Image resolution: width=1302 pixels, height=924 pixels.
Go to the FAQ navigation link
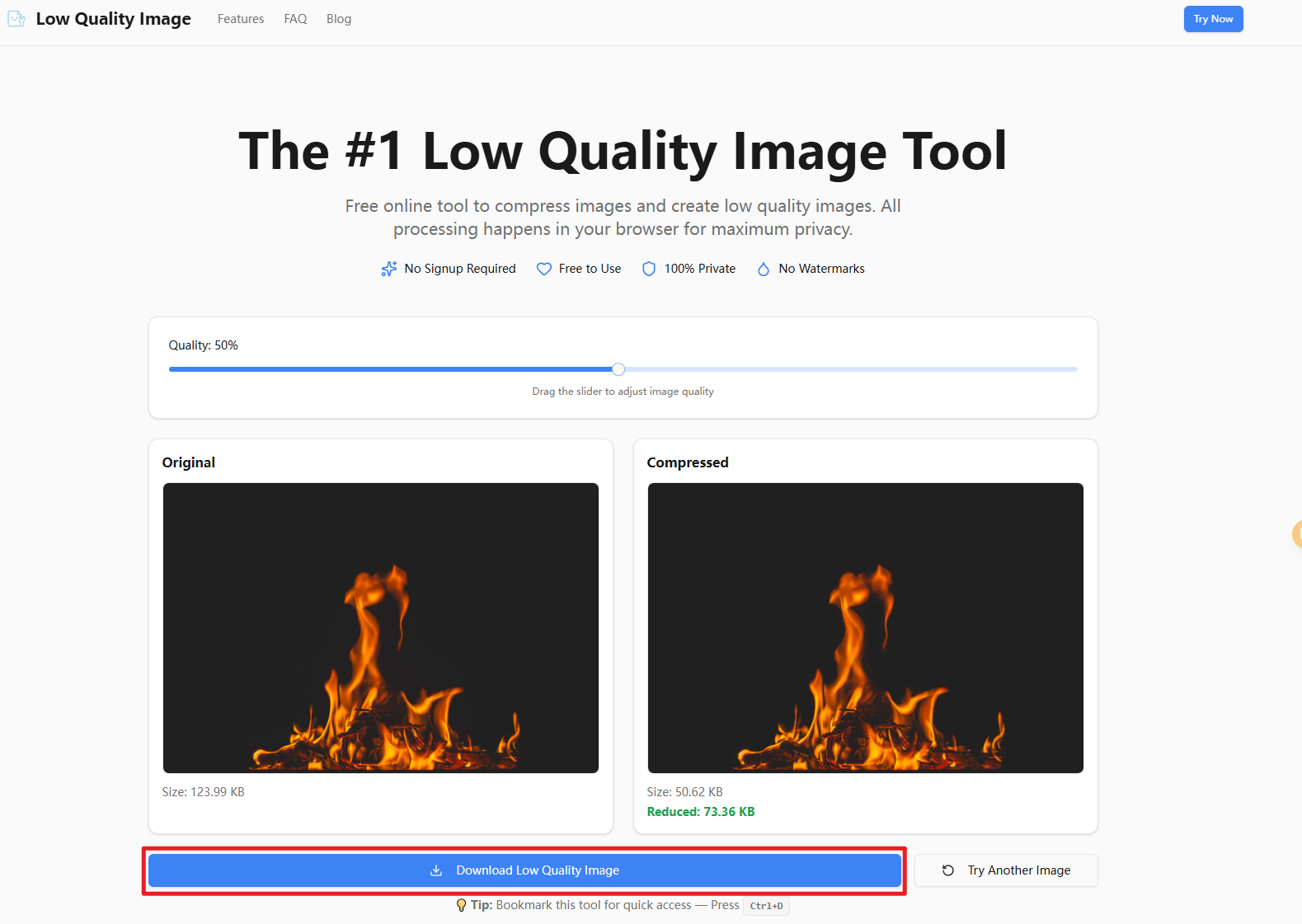tap(295, 19)
